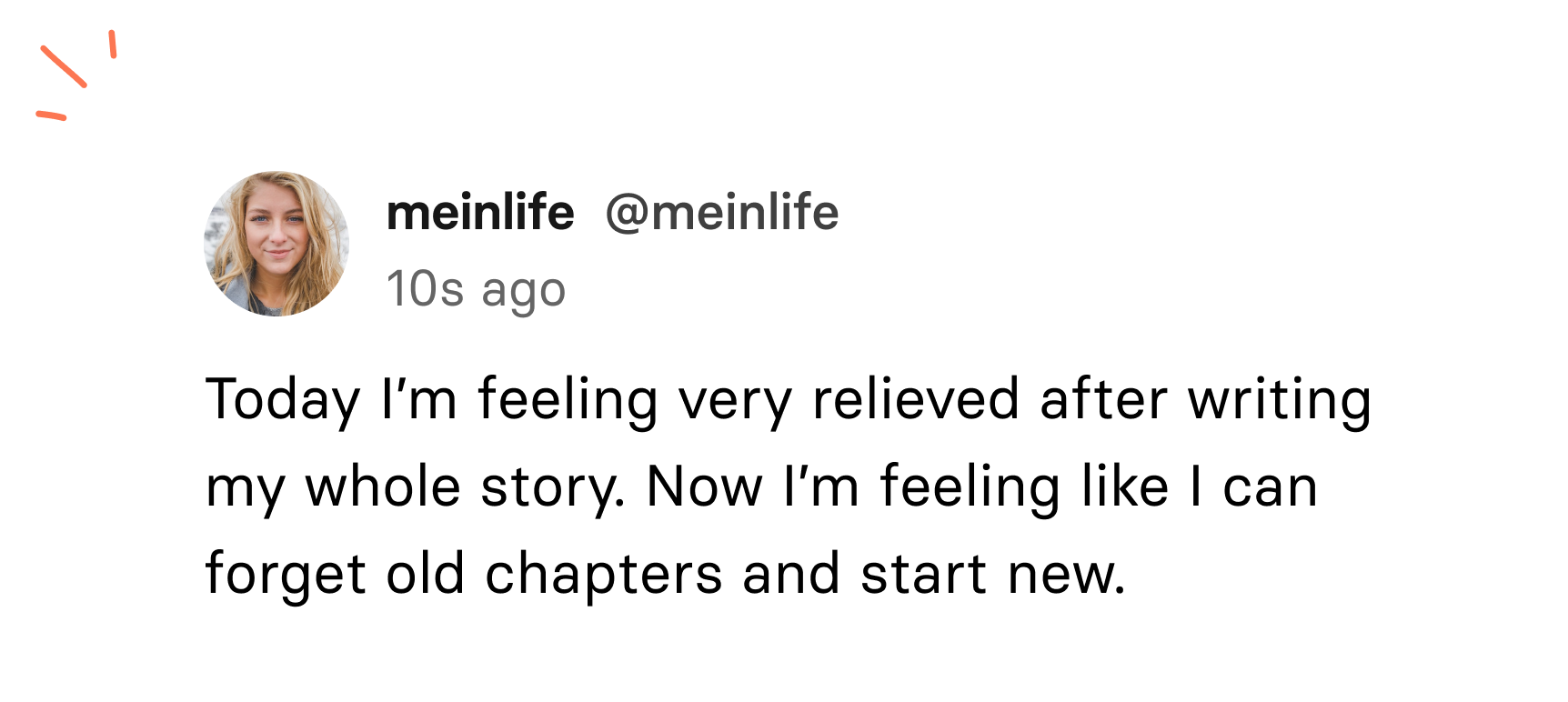The height and width of the screenshot is (702, 1568).
Task: Open the bold meinlife display name
Action: (480, 214)
